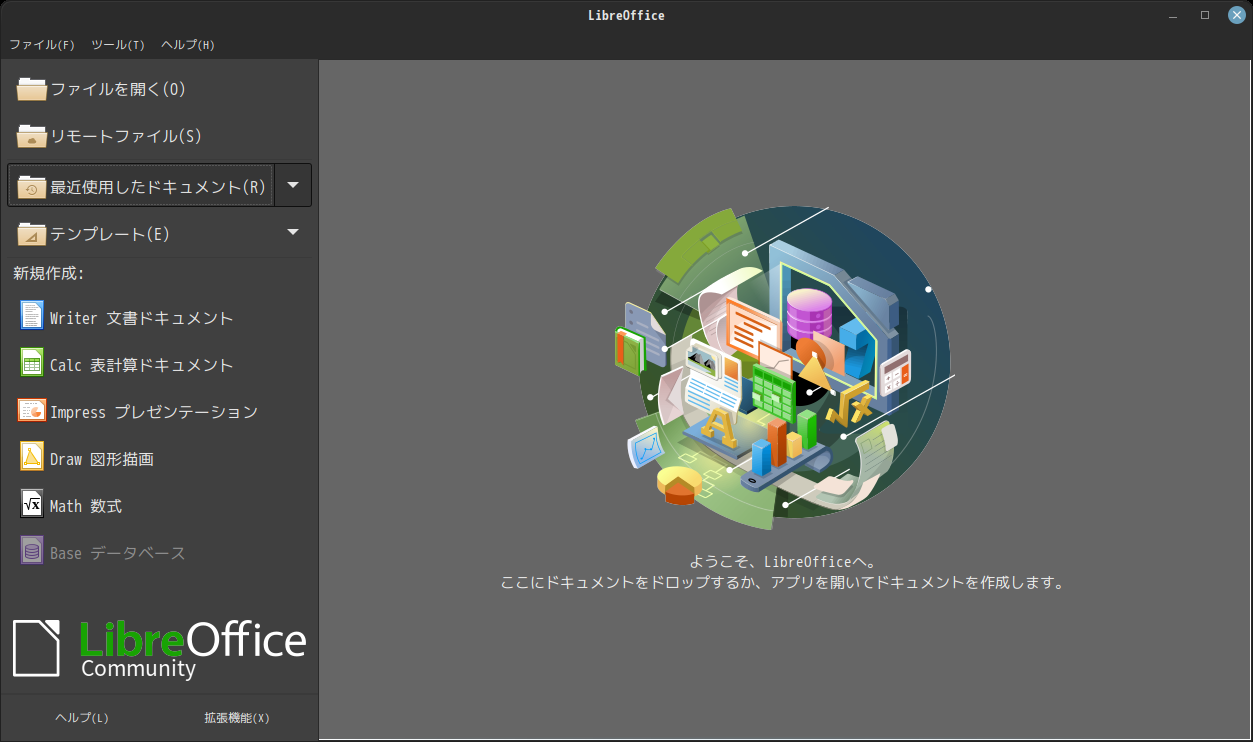
Task: Close the LibreOffice window
Action: pyautogui.click(x=1236, y=15)
